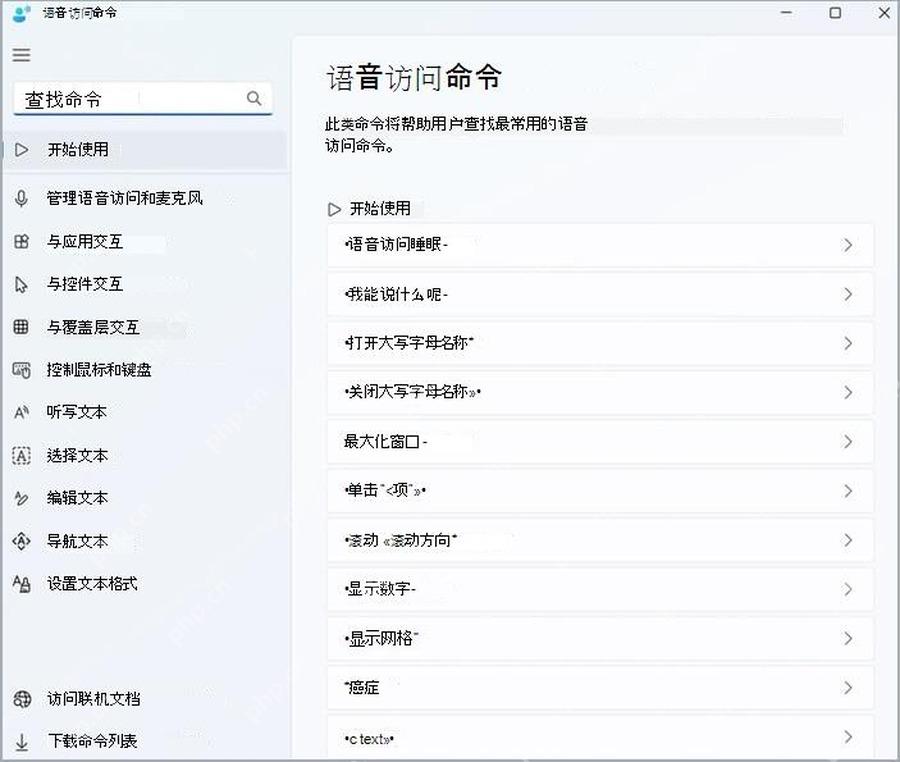
Task: Open the hamburger navigation menu
Action: pyautogui.click(x=21, y=55)
